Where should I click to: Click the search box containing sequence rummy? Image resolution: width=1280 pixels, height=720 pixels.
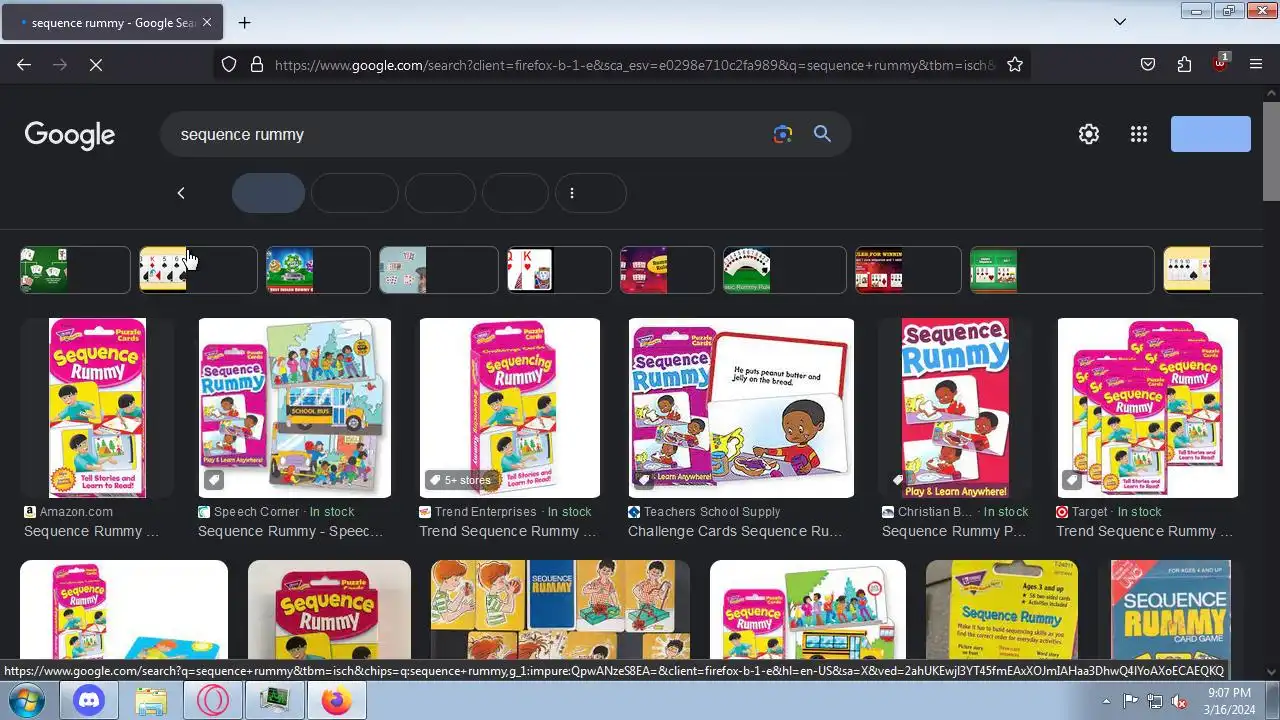point(470,134)
